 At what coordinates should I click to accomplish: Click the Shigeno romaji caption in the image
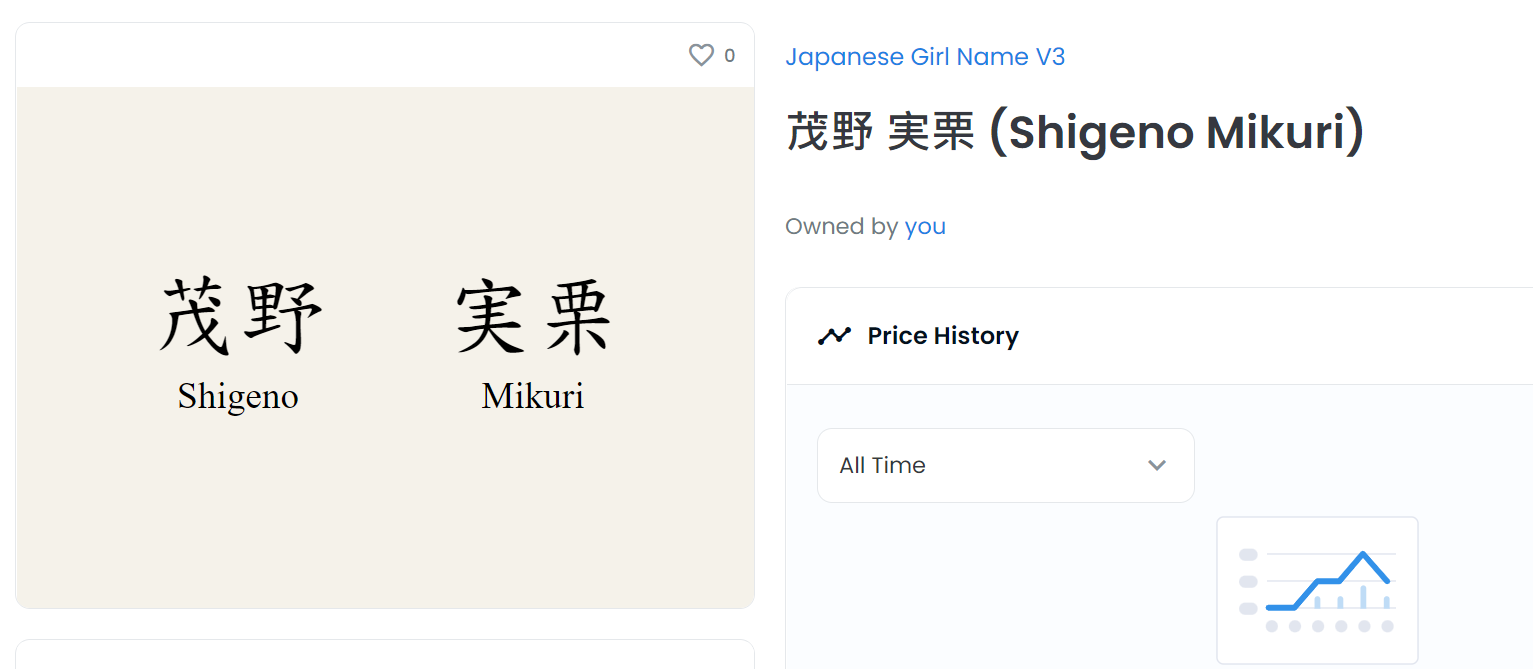click(x=238, y=397)
